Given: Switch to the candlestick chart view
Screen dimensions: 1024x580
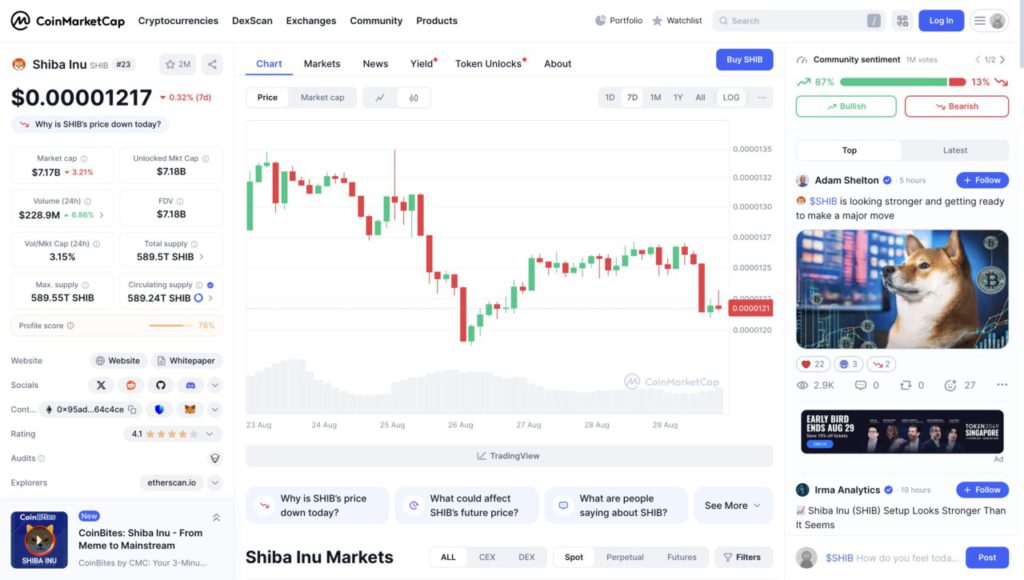Looking at the screenshot, I should click(x=414, y=97).
